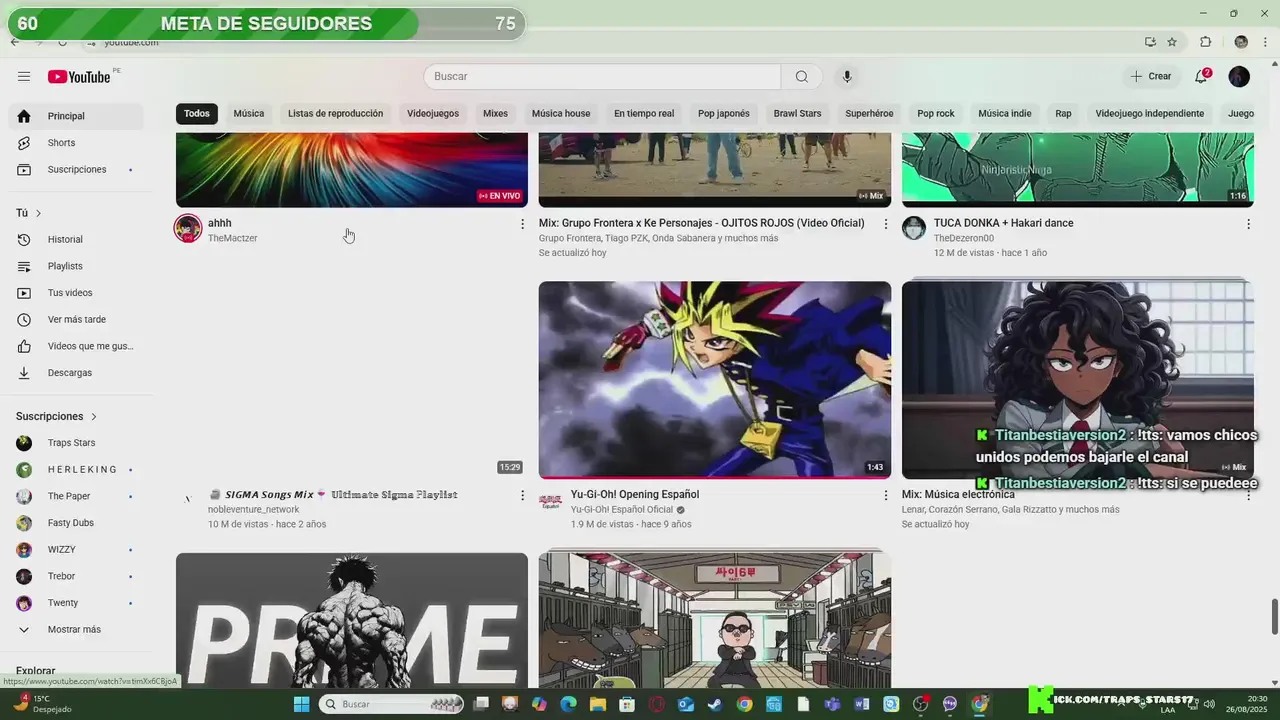
Task: Open the Chrome three-dot menu
Action: point(1265,42)
